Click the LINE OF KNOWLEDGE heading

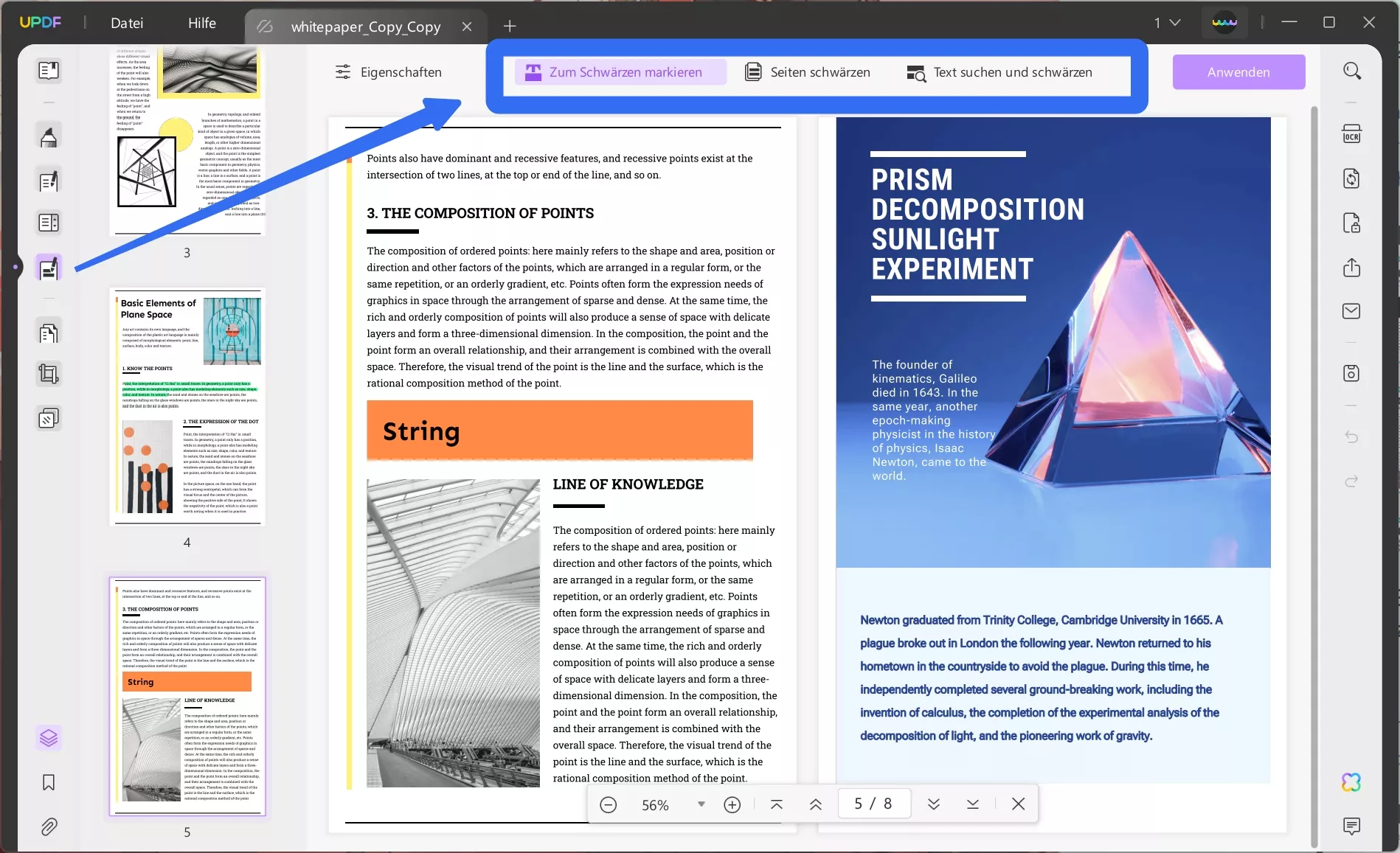628,484
